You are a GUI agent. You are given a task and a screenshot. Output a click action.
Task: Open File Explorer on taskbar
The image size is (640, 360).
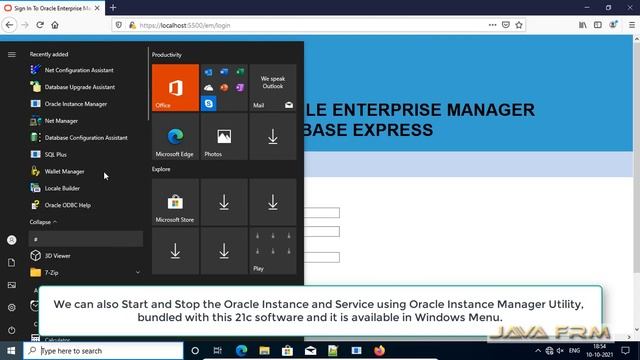tap(264, 351)
